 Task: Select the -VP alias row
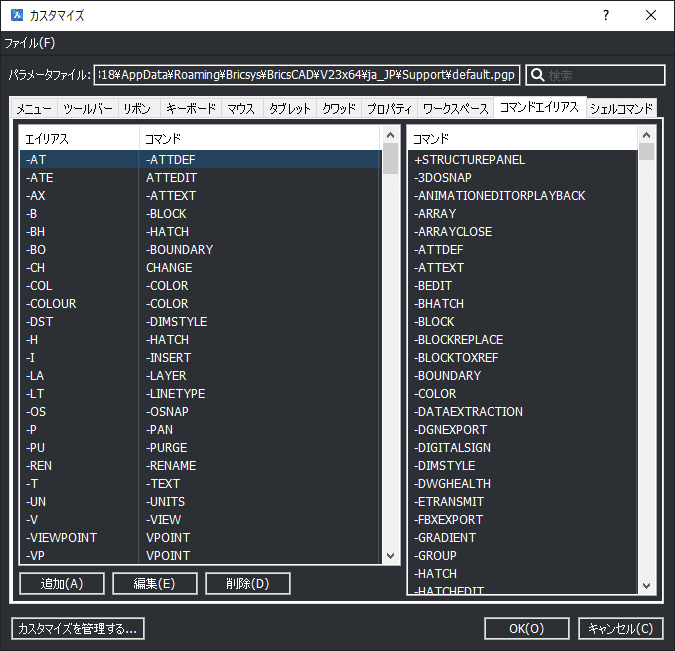(200, 555)
